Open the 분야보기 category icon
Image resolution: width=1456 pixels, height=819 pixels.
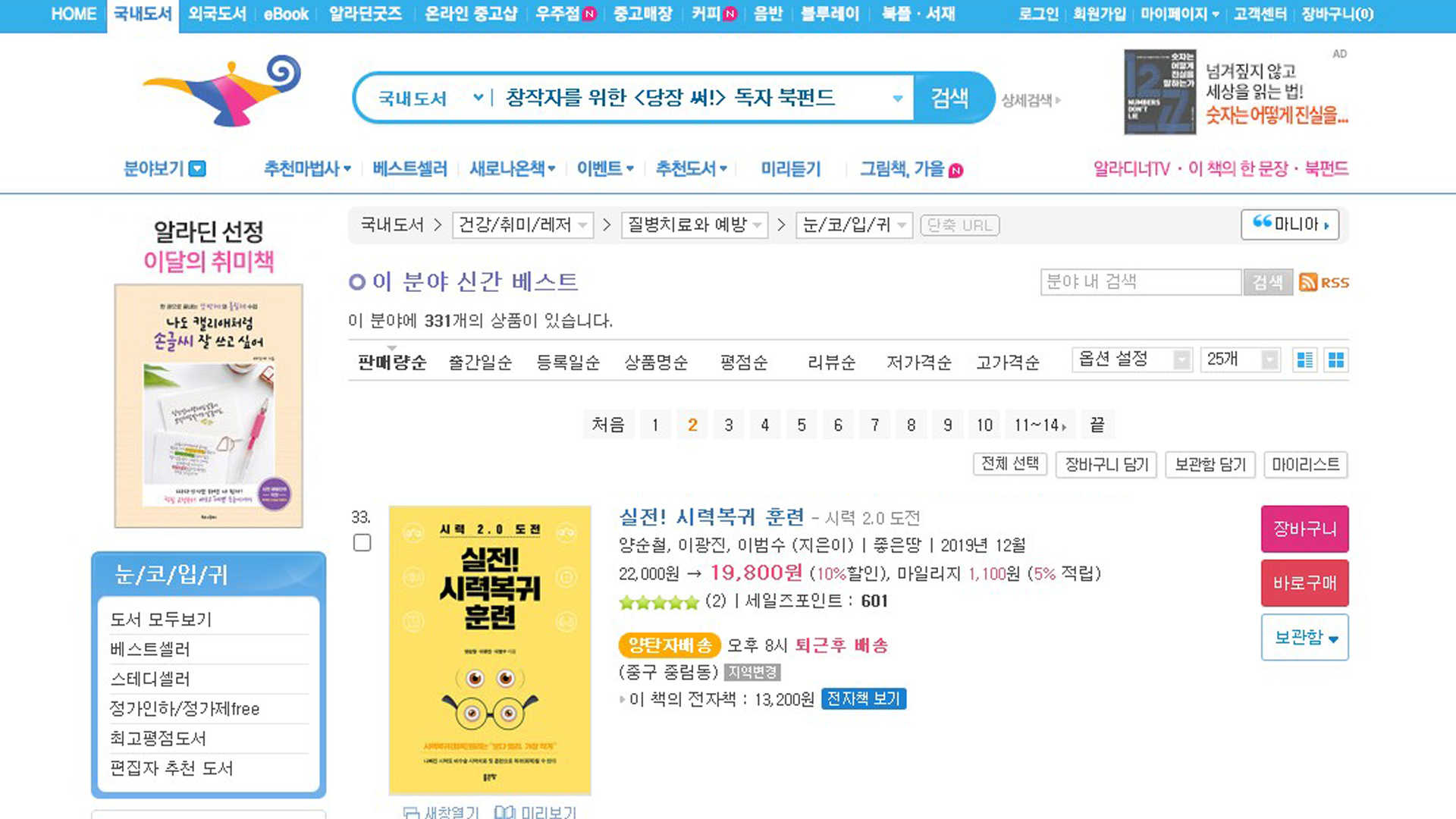tap(197, 168)
